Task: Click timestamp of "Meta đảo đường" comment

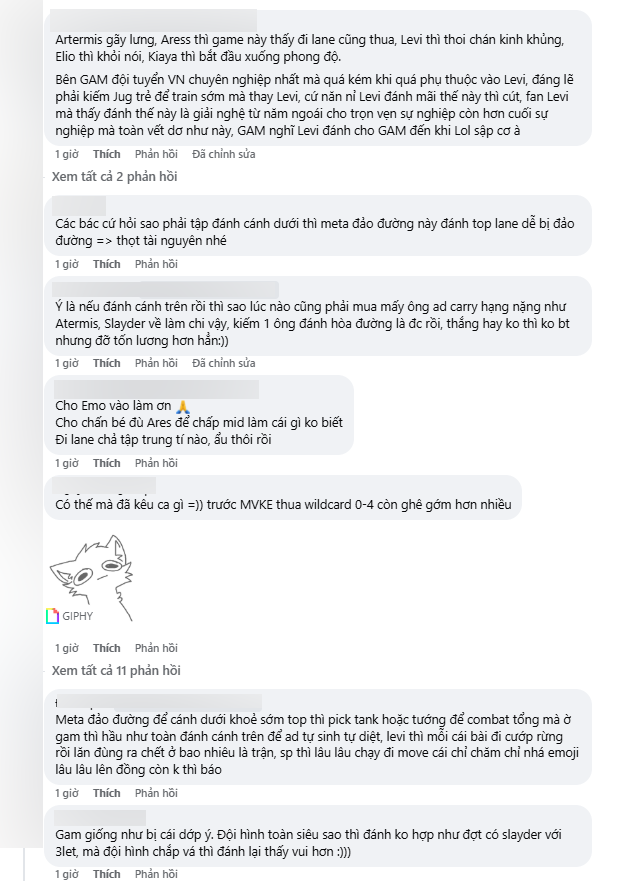Action: pyautogui.click(x=66, y=793)
